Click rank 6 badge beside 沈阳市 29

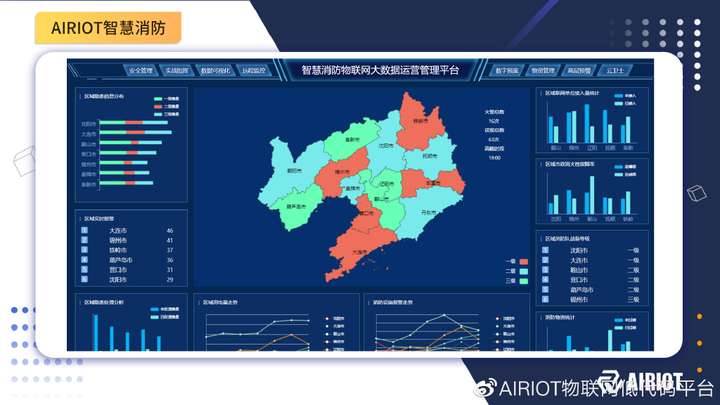coord(84,279)
